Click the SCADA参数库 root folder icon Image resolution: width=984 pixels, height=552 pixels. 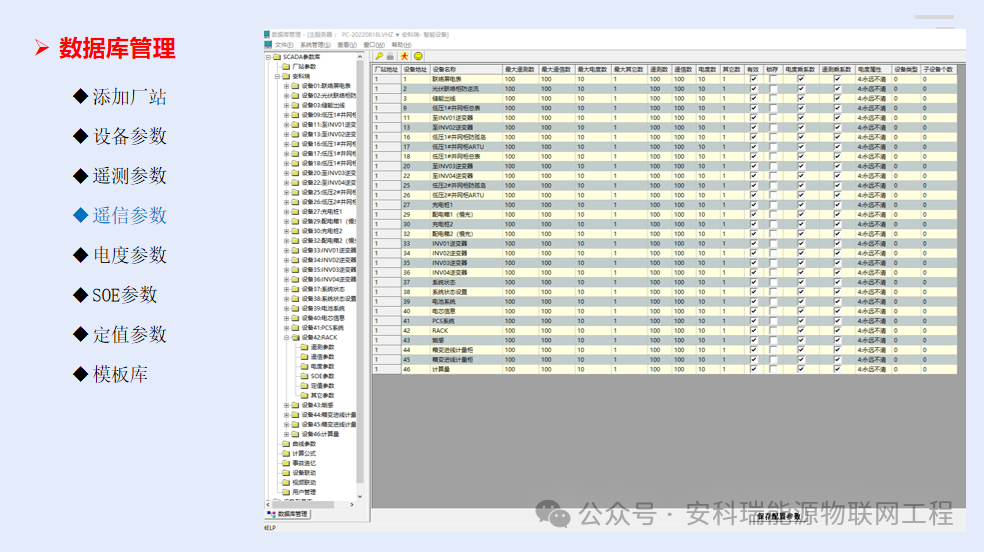(277, 57)
